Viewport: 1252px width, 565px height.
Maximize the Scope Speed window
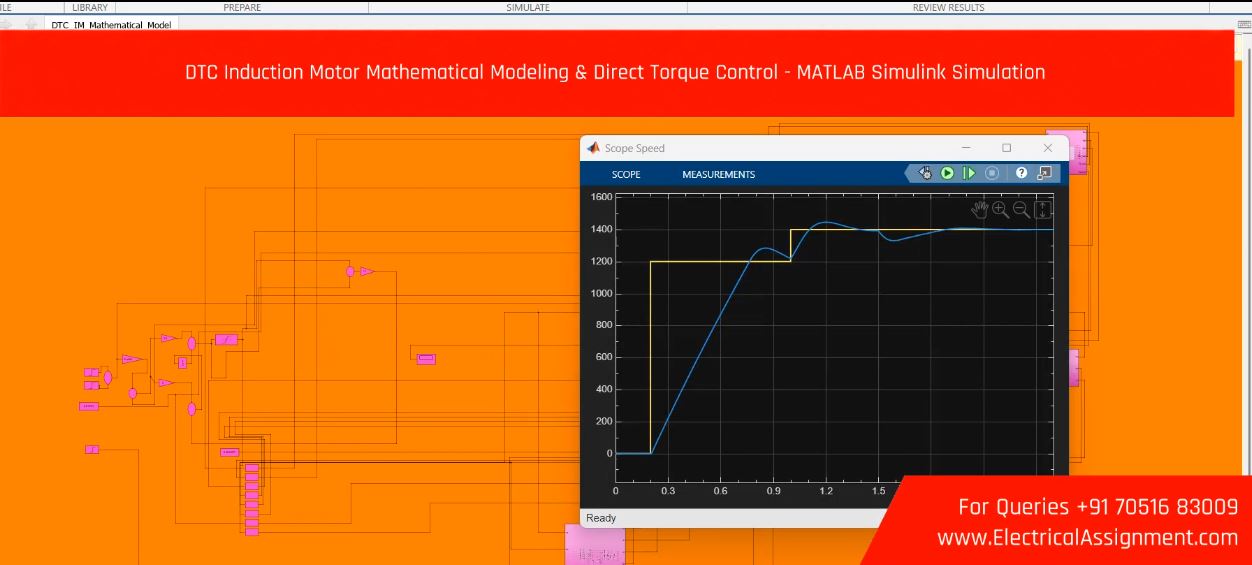tap(1006, 148)
